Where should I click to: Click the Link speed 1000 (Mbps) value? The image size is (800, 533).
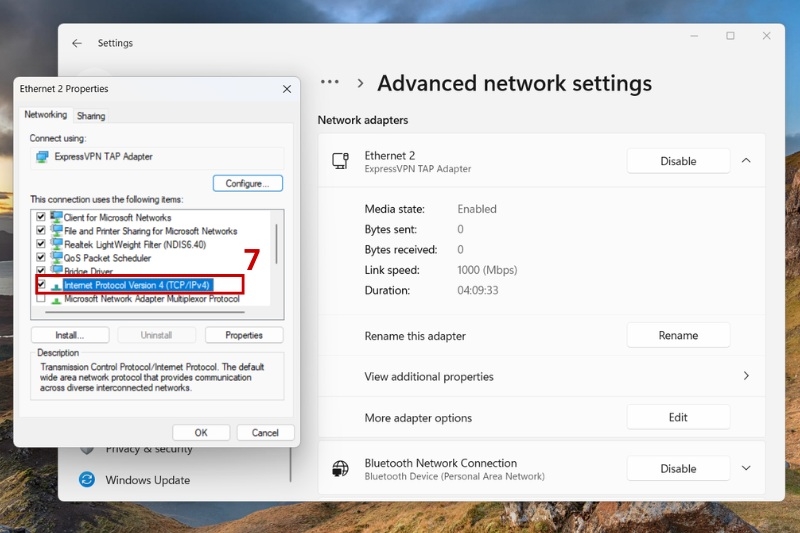pyautogui.click(x=487, y=270)
